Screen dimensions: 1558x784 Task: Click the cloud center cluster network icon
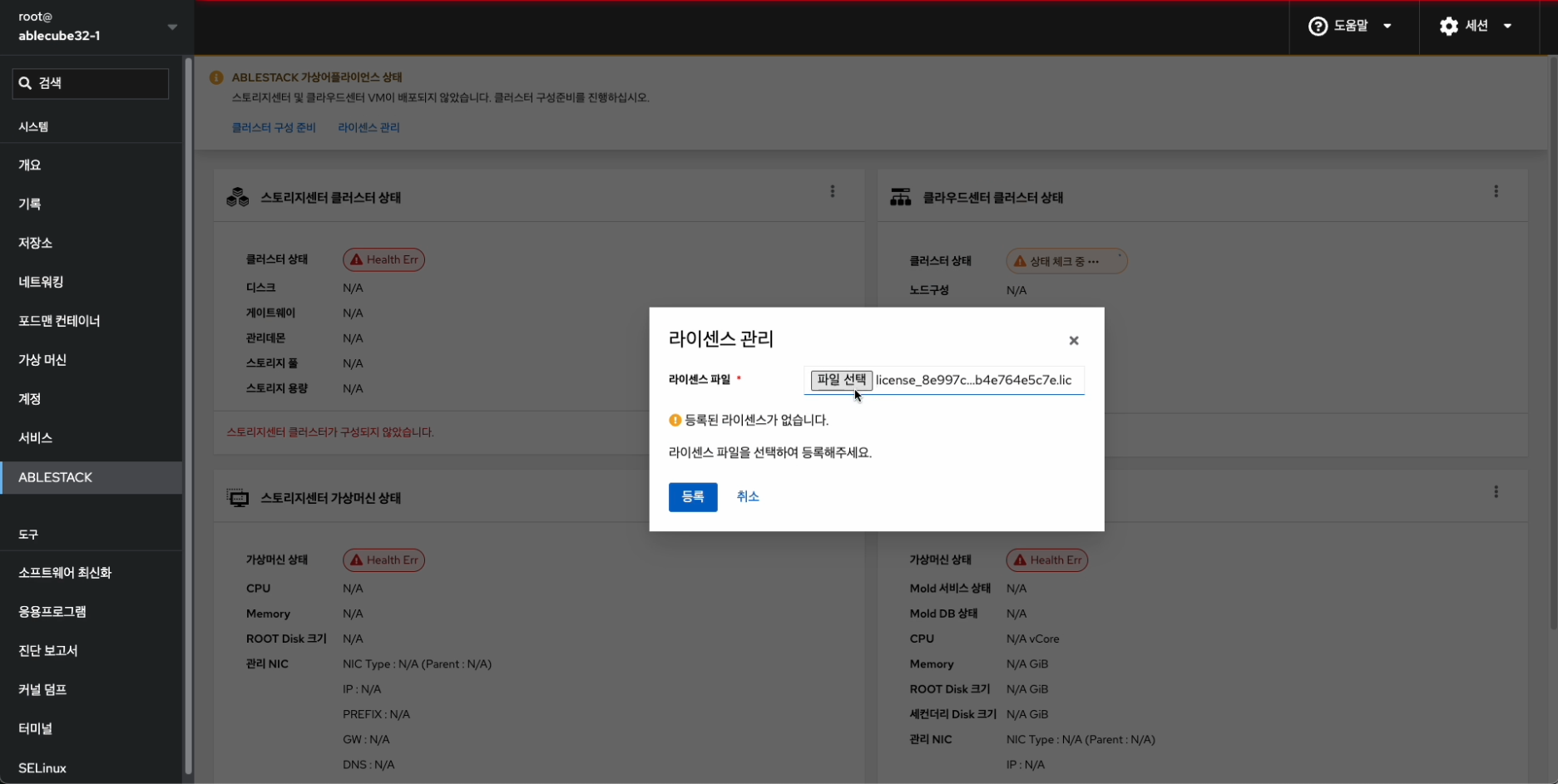point(901,198)
